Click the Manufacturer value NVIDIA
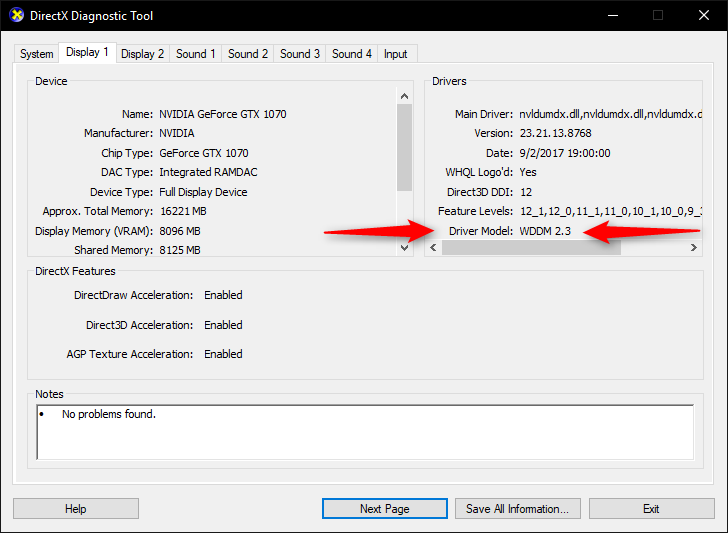This screenshot has height=533, width=728. click(177, 133)
